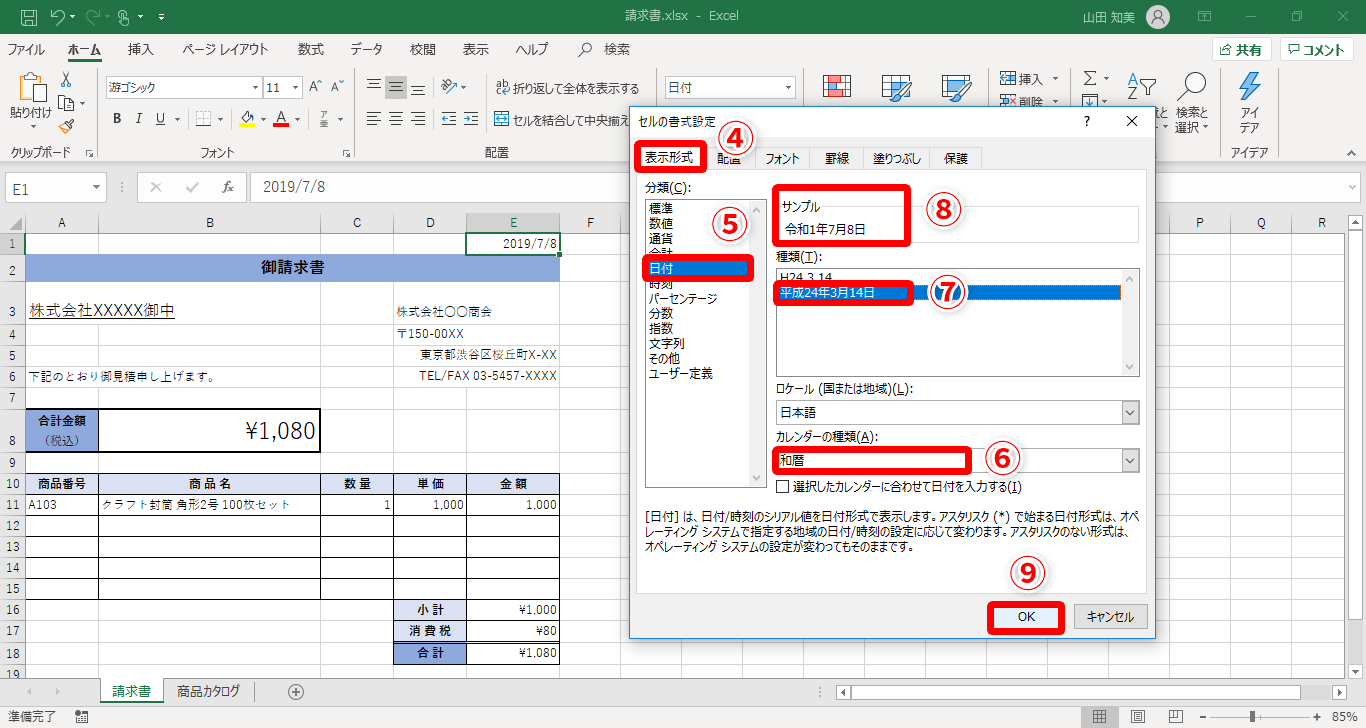The image size is (1366, 728).
Task: Open the font size dropdown showing 11
Action: point(296,87)
